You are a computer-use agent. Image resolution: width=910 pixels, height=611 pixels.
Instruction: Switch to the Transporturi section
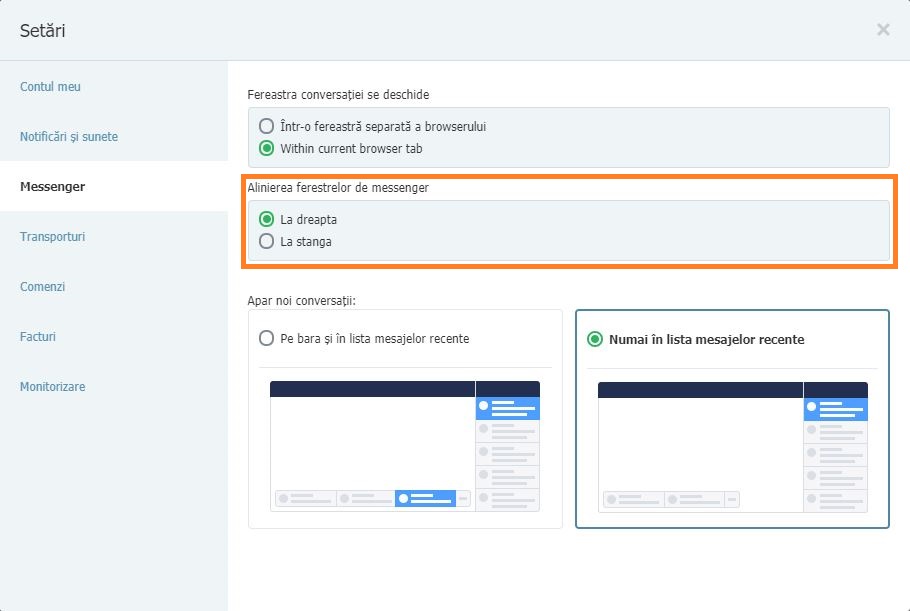tap(52, 236)
